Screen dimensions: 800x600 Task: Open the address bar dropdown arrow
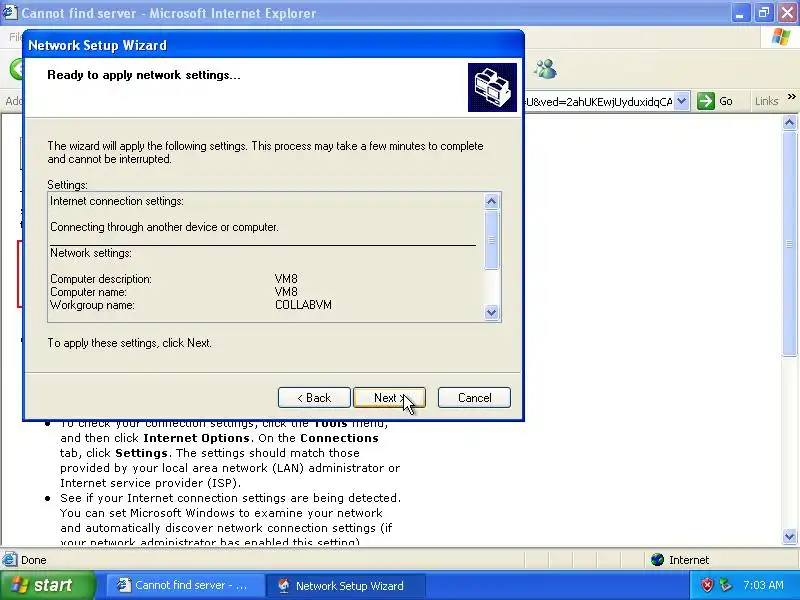pos(681,101)
